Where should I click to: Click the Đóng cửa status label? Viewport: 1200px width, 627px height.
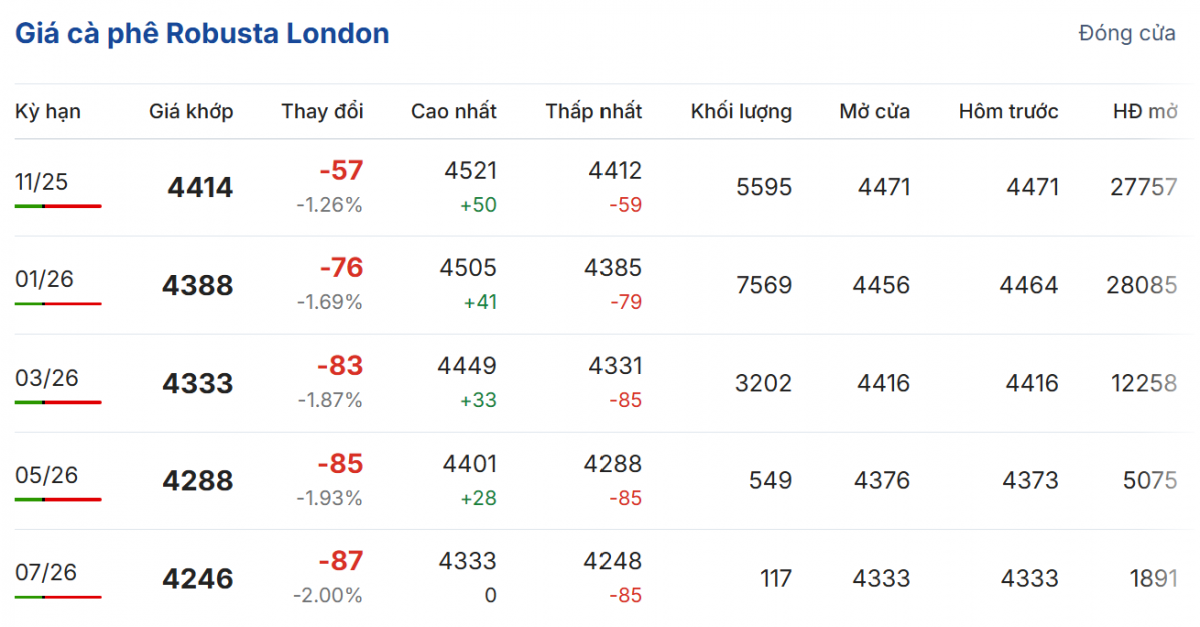(x=1127, y=34)
